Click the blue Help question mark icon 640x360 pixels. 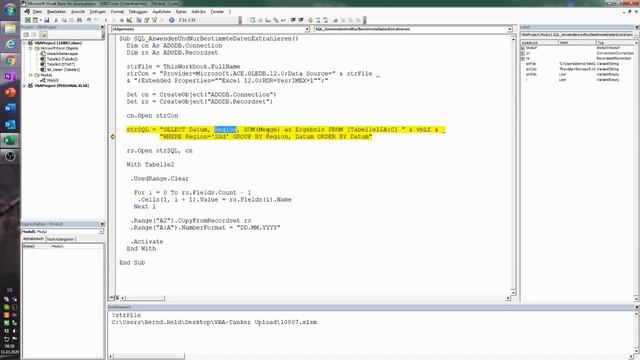point(171,20)
